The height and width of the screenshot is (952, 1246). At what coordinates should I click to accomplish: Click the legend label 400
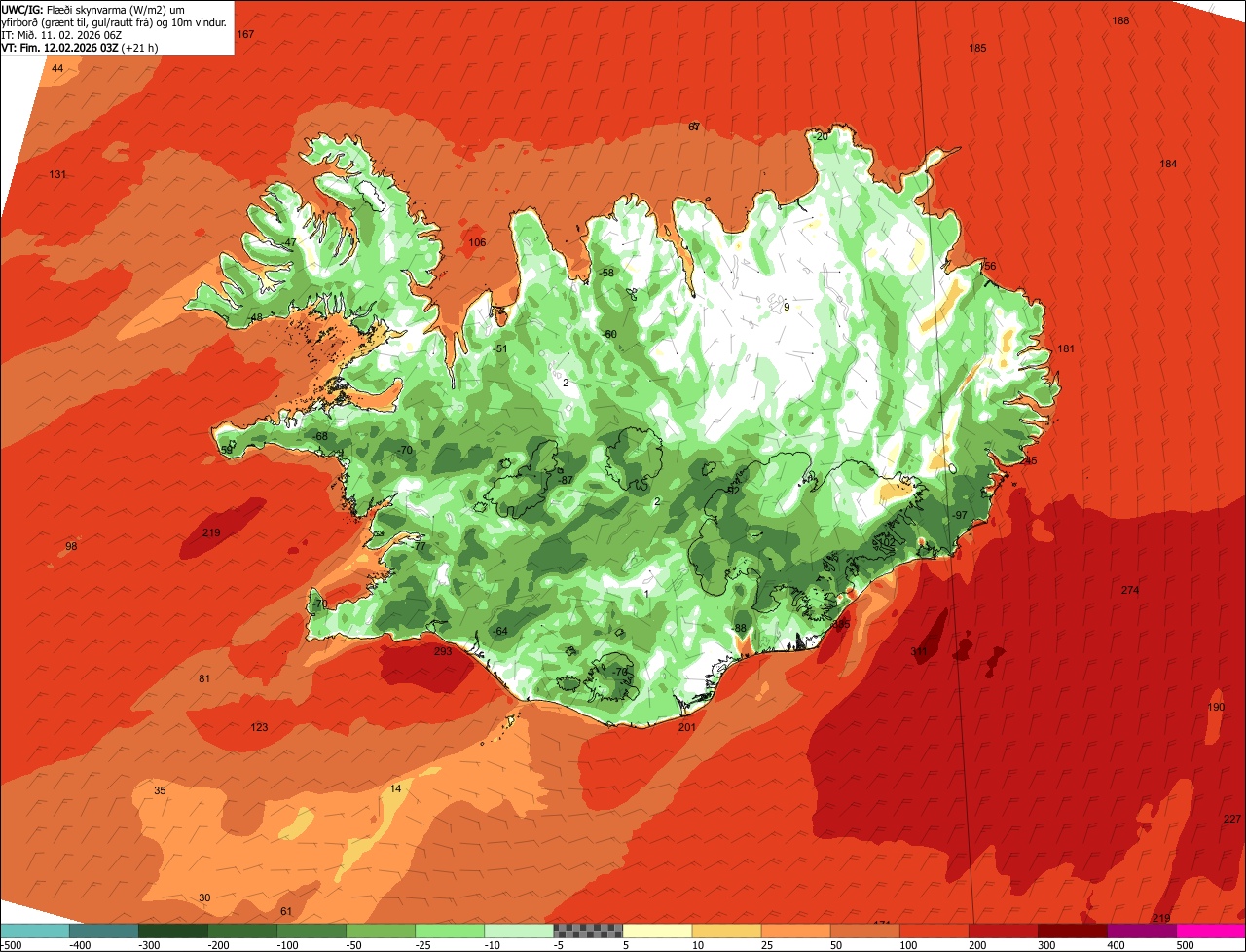click(x=1116, y=945)
